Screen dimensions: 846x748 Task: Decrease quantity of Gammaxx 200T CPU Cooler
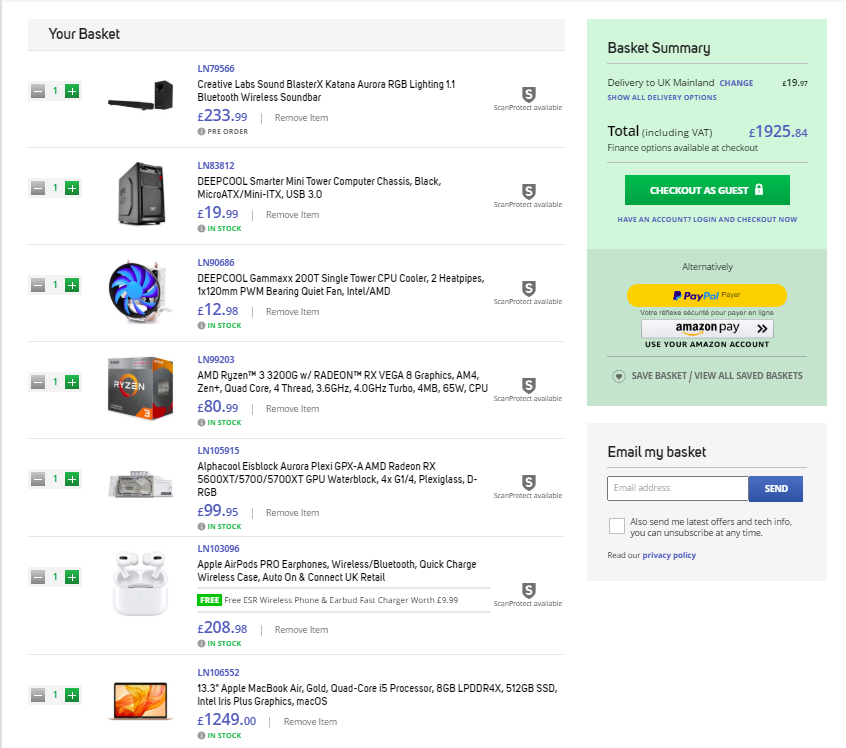[38, 285]
